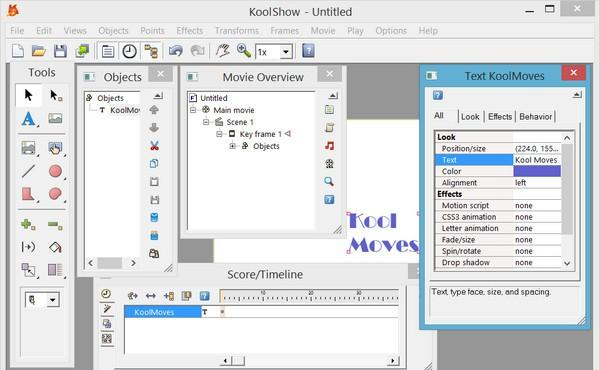600x370 pixels.
Task: Collapse the Scene 1 tree node
Action: pos(206,122)
